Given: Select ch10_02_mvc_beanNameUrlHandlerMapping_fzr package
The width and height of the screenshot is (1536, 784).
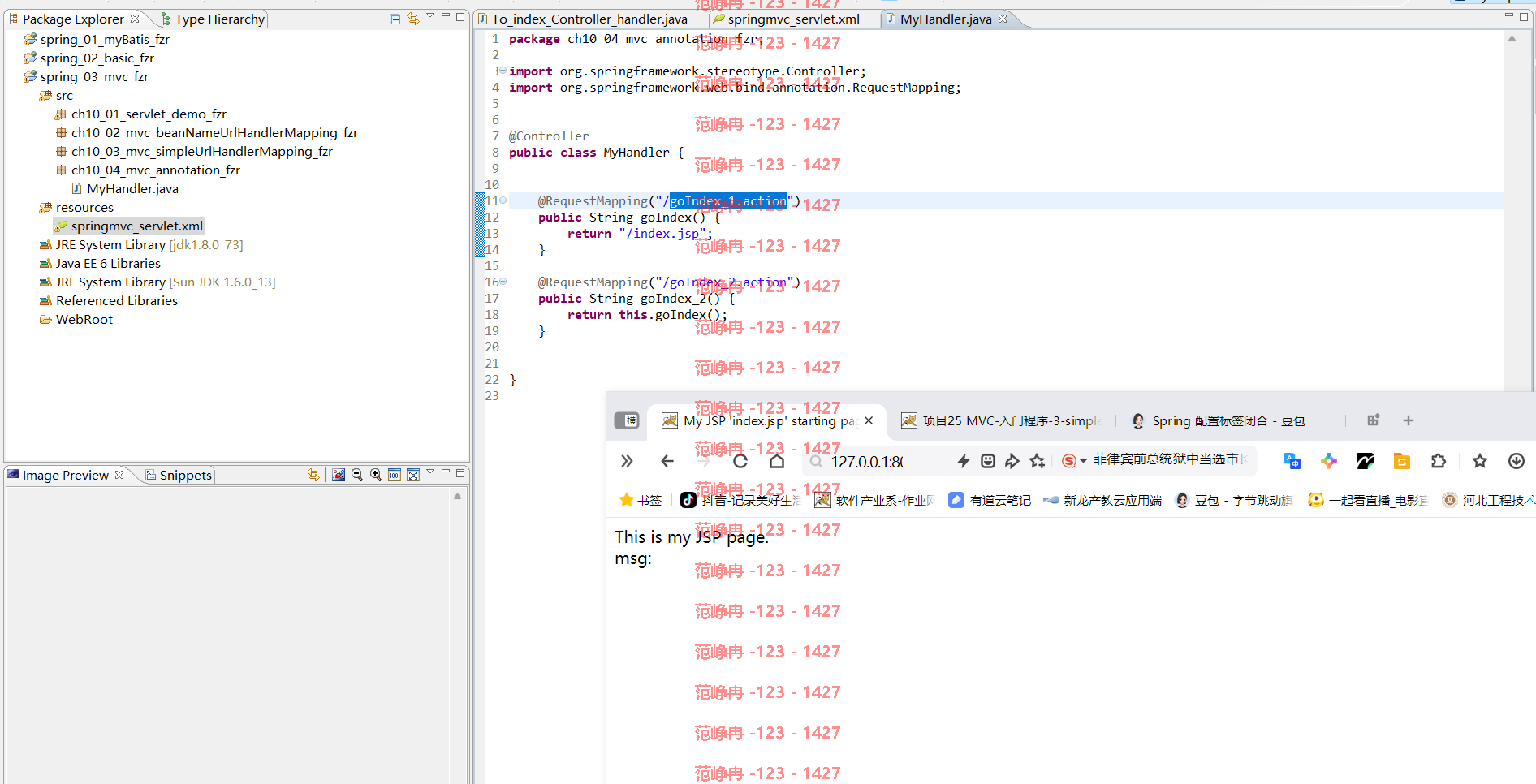Looking at the screenshot, I should 214,132.
